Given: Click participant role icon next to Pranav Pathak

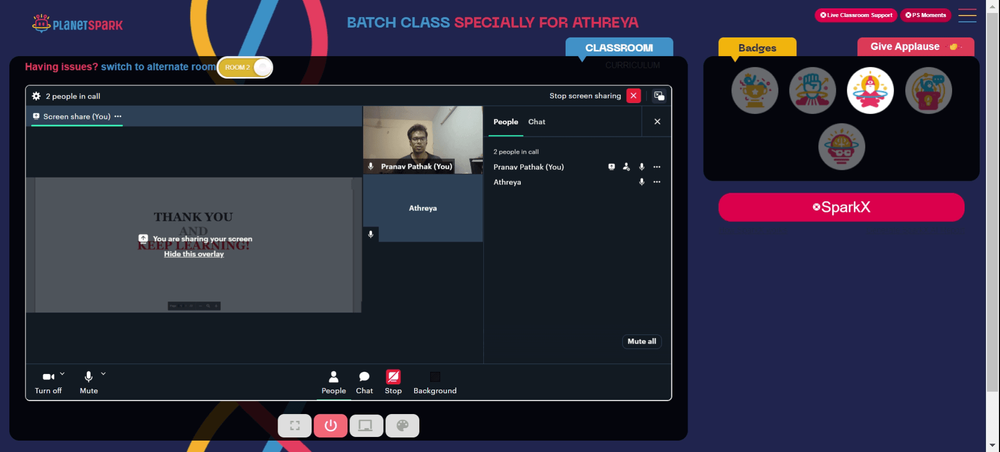Looking at the screenshot, I should [x=626, y=167].
